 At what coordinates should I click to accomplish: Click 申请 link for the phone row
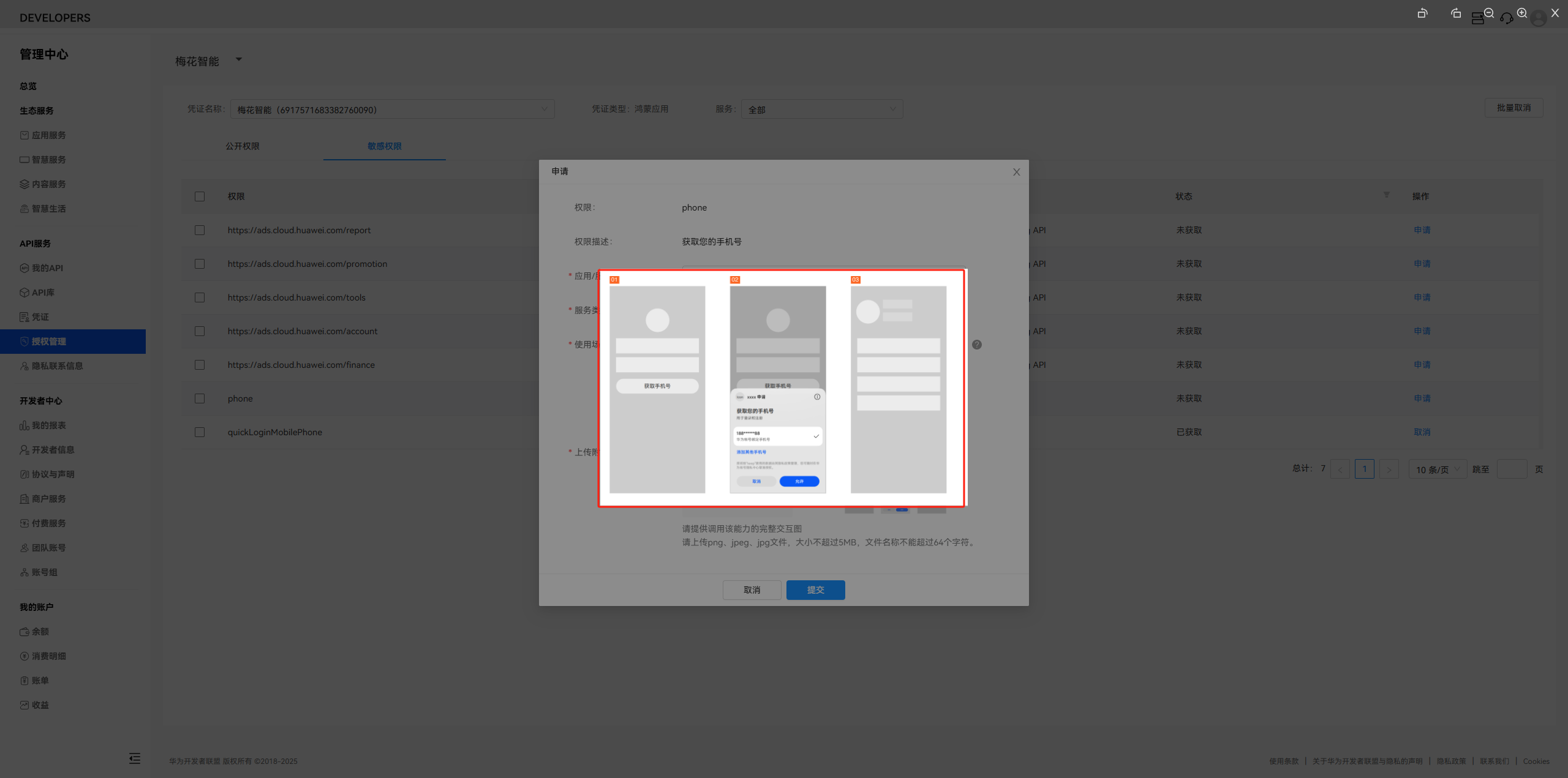coord(1422,398)
